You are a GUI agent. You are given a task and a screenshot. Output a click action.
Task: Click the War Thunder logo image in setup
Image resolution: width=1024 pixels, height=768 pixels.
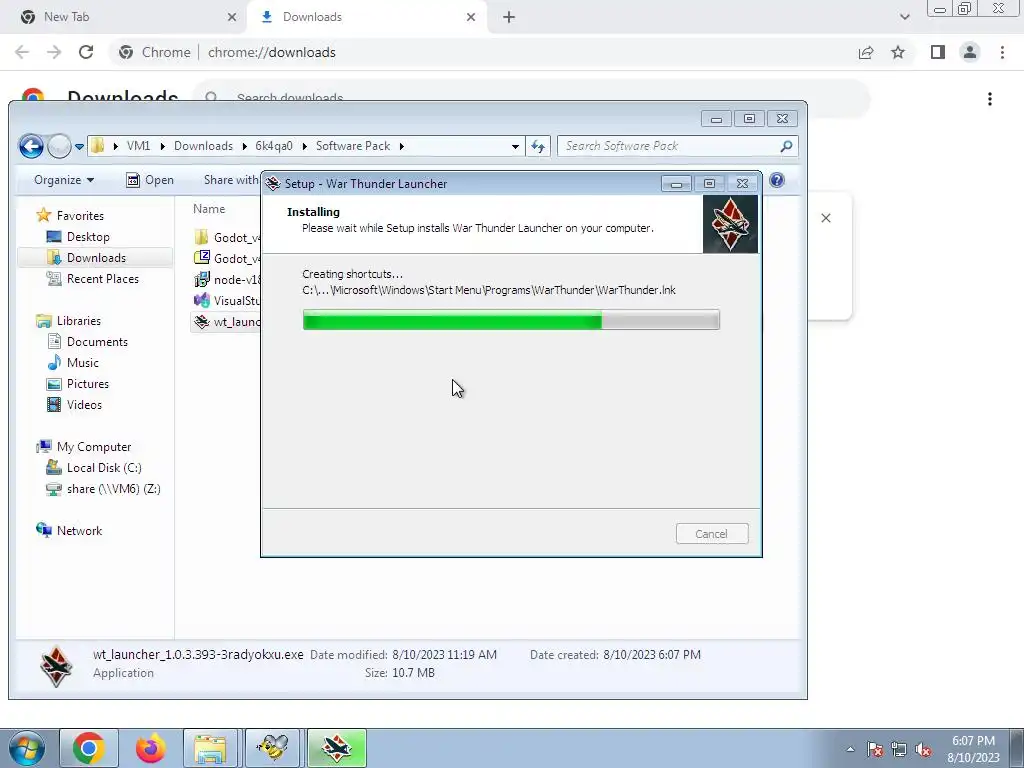[x=730, y=224]
